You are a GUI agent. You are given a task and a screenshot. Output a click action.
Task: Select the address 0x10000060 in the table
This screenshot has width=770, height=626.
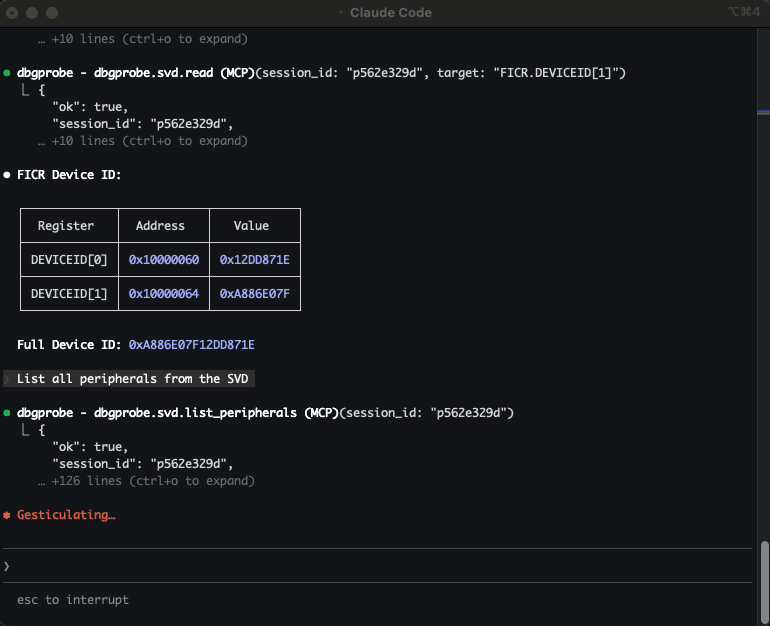point(164,260)
